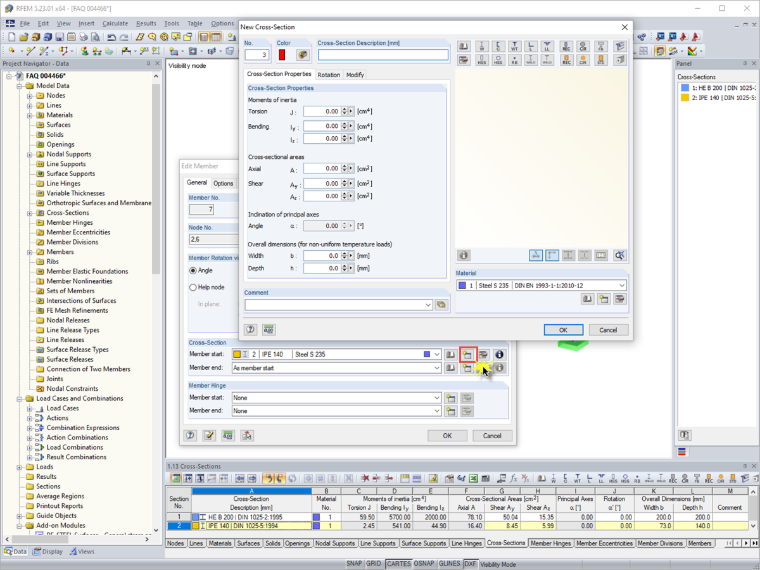The image size is (760, 570).
Task: Click the red cross-section color swatch
Action: click(282, 55)
